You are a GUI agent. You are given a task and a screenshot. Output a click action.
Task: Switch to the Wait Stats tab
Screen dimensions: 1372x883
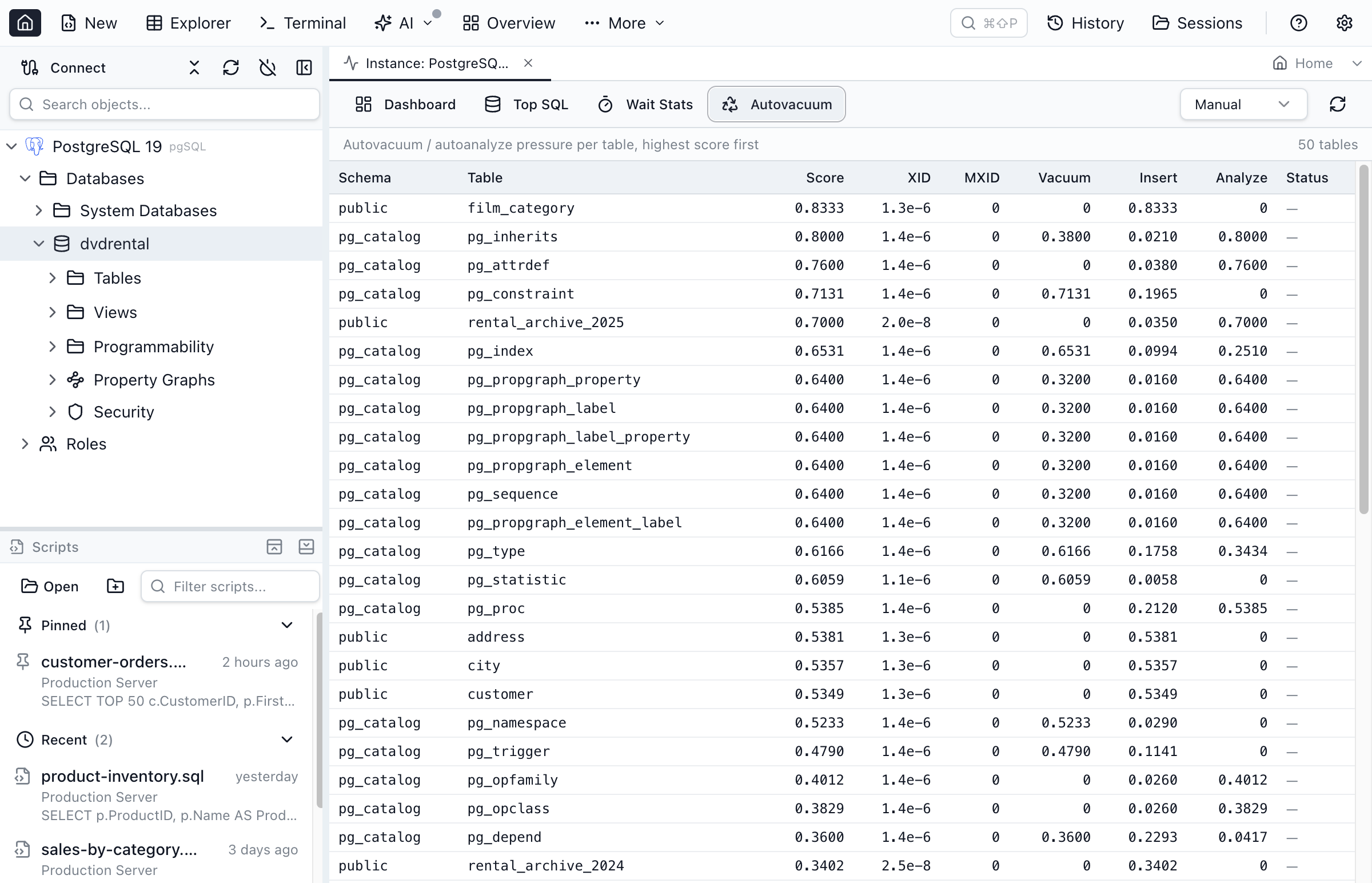[645, 104]
